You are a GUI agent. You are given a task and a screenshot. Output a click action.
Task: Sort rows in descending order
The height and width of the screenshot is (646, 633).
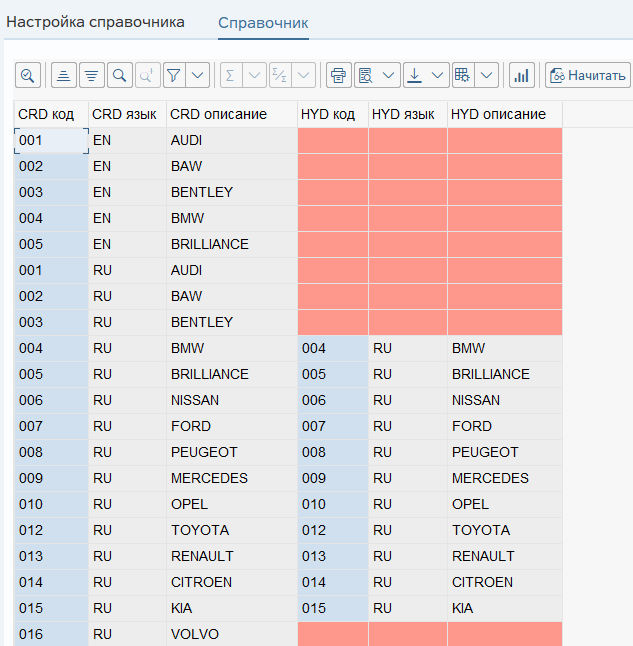tap(92, 75)
